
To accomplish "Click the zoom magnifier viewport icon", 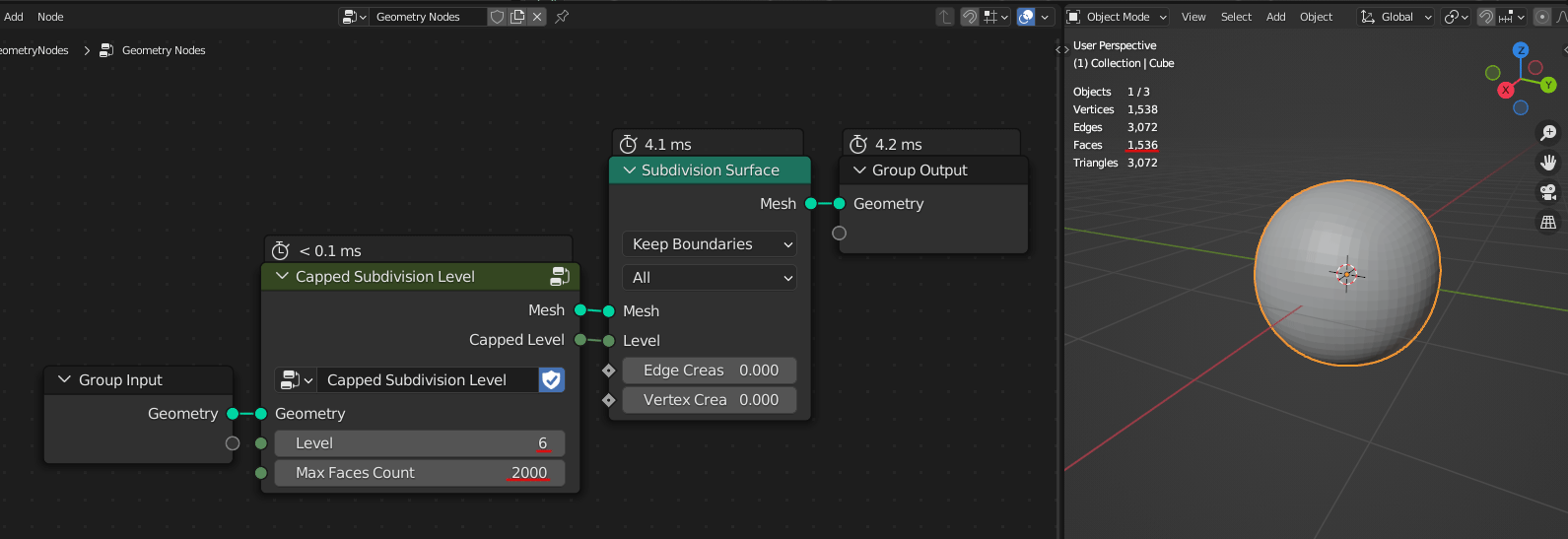I will (1548, 133).
